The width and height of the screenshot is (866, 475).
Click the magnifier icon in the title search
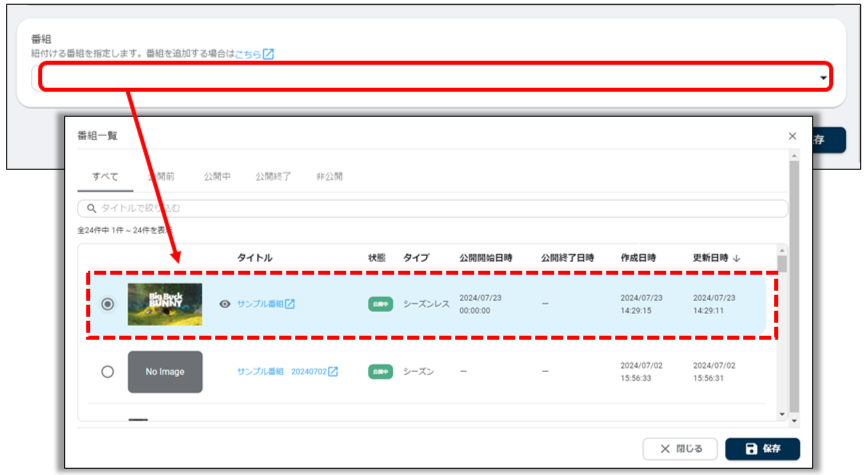pos(92,208)
